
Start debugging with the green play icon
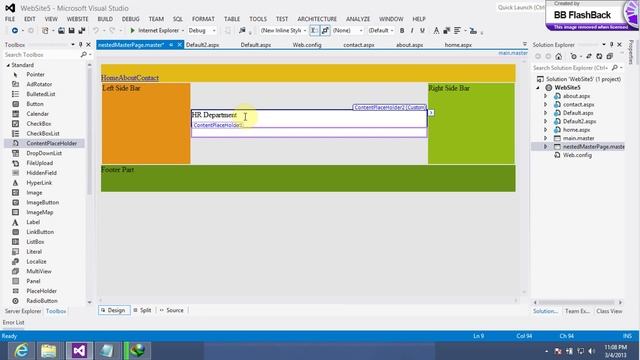point(132,31)
